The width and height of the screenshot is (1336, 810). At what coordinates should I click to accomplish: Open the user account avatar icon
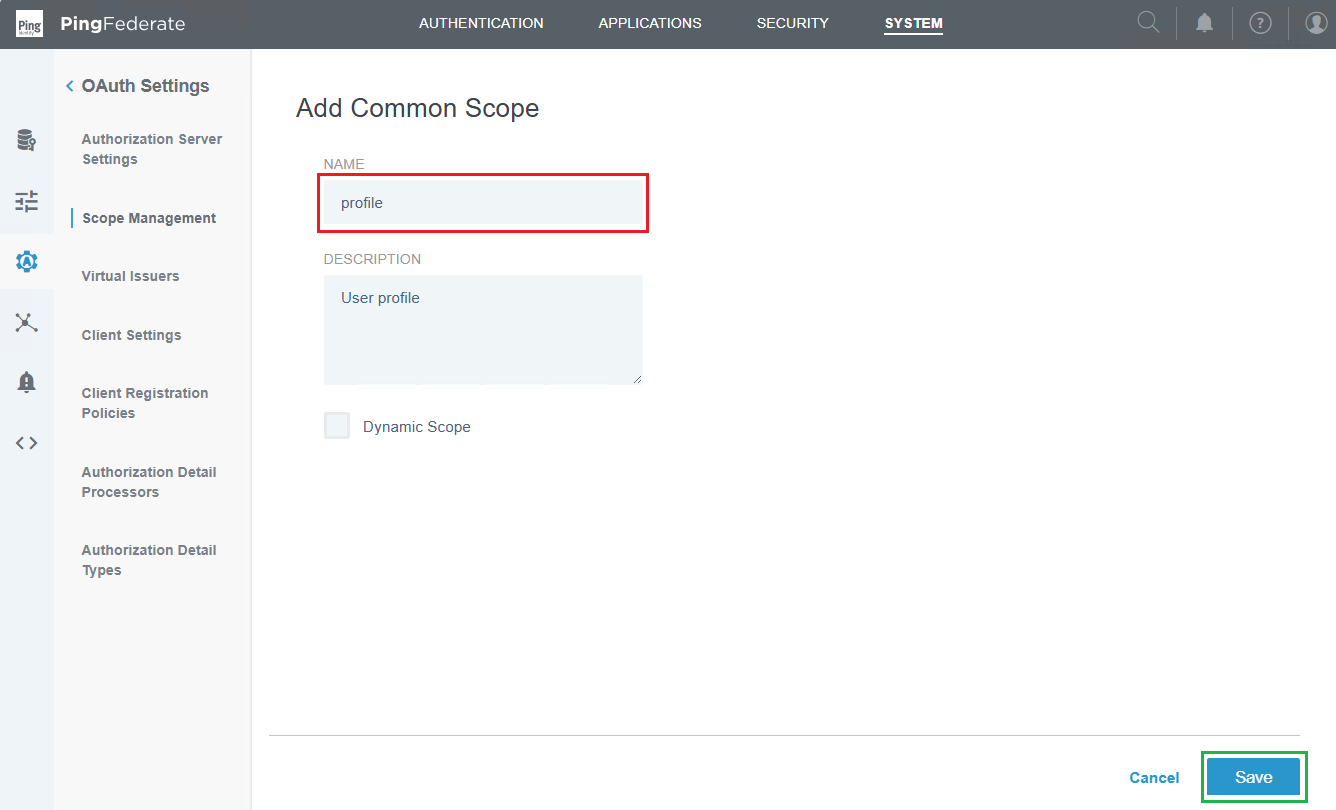coord(1317,23)
